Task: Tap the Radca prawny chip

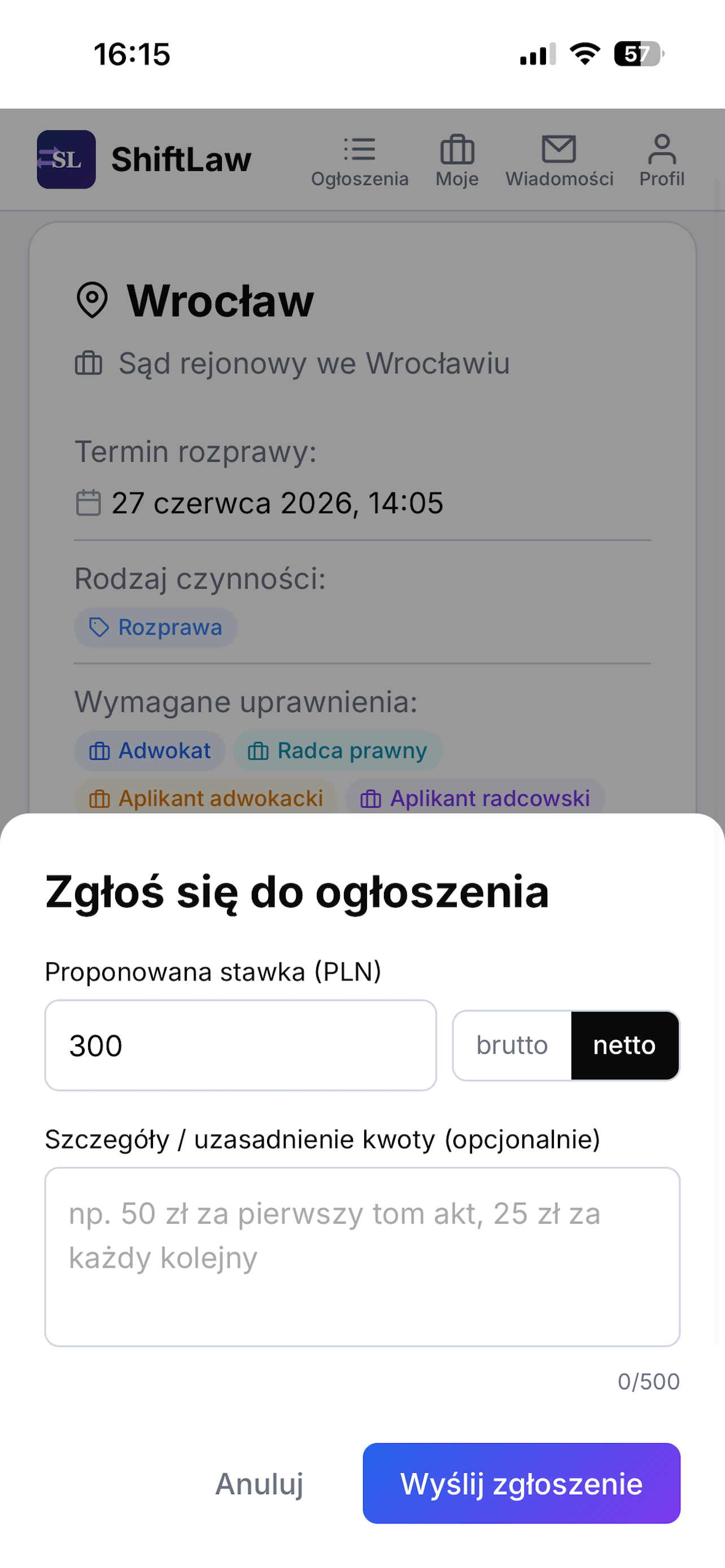Action: tap(338, 751)
